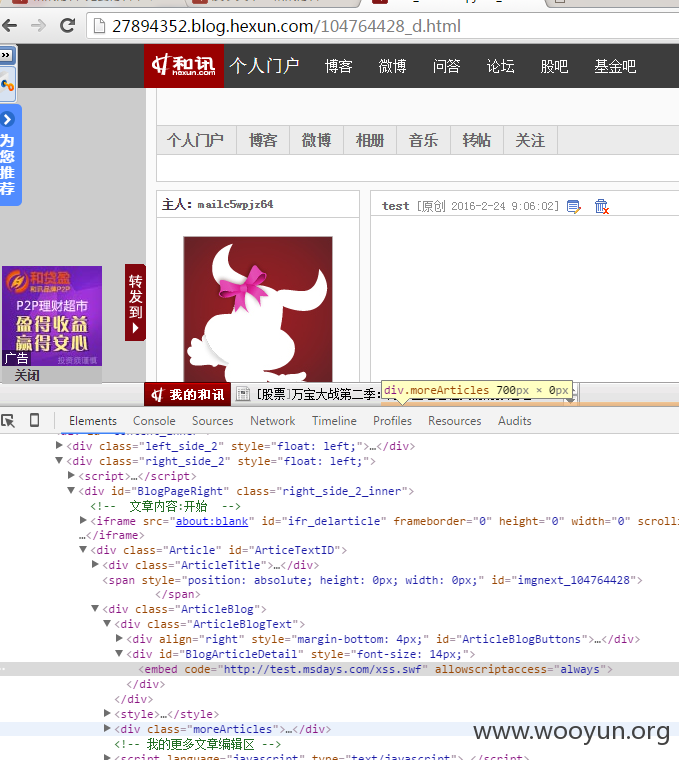
Task: Expand the ifr_delarticle iframe node
Action: coord(83,520)
